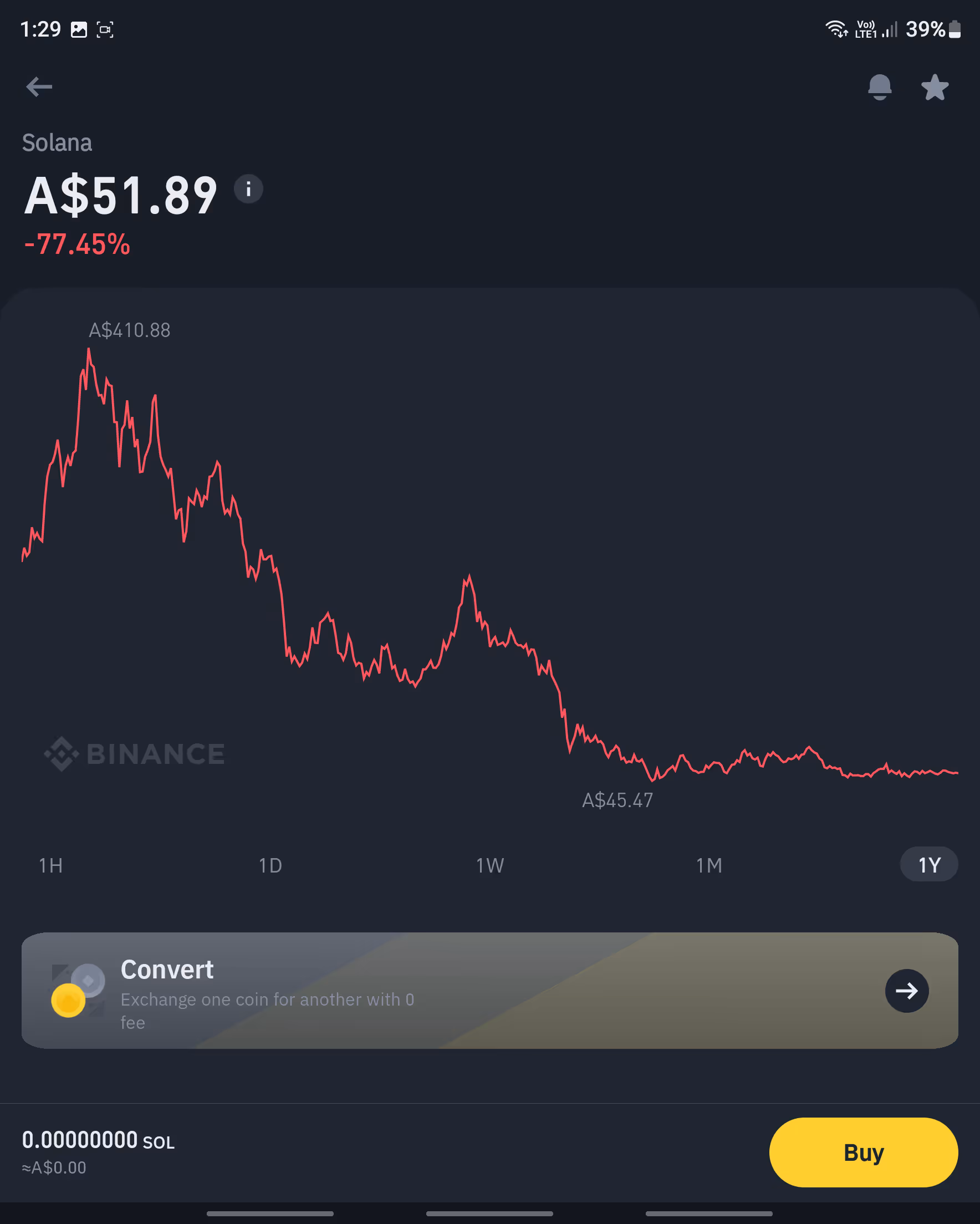Open price alert bell icon
Screen dimensions: 980x1224
880,88
